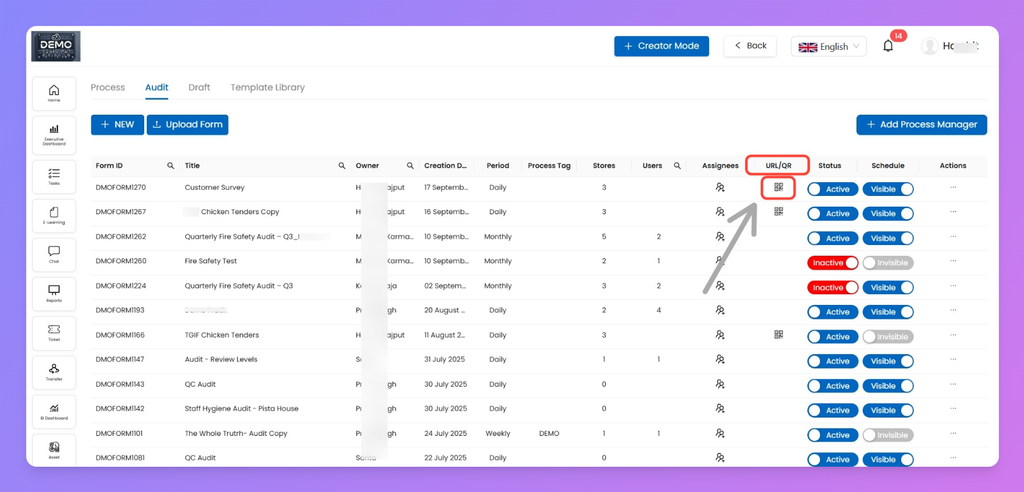Open the Chat sidebar icon

click(54, 255)
